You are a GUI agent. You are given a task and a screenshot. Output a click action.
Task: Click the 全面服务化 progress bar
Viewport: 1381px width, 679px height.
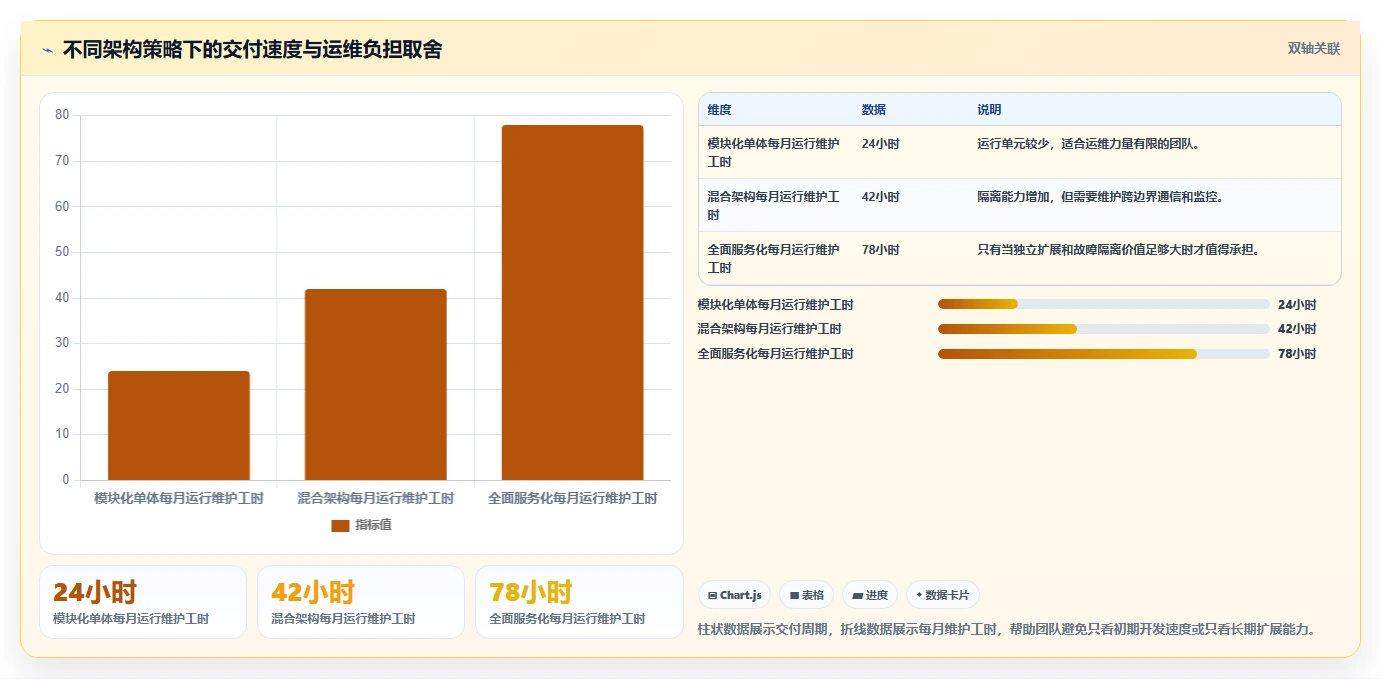[x=1103, y=354]
